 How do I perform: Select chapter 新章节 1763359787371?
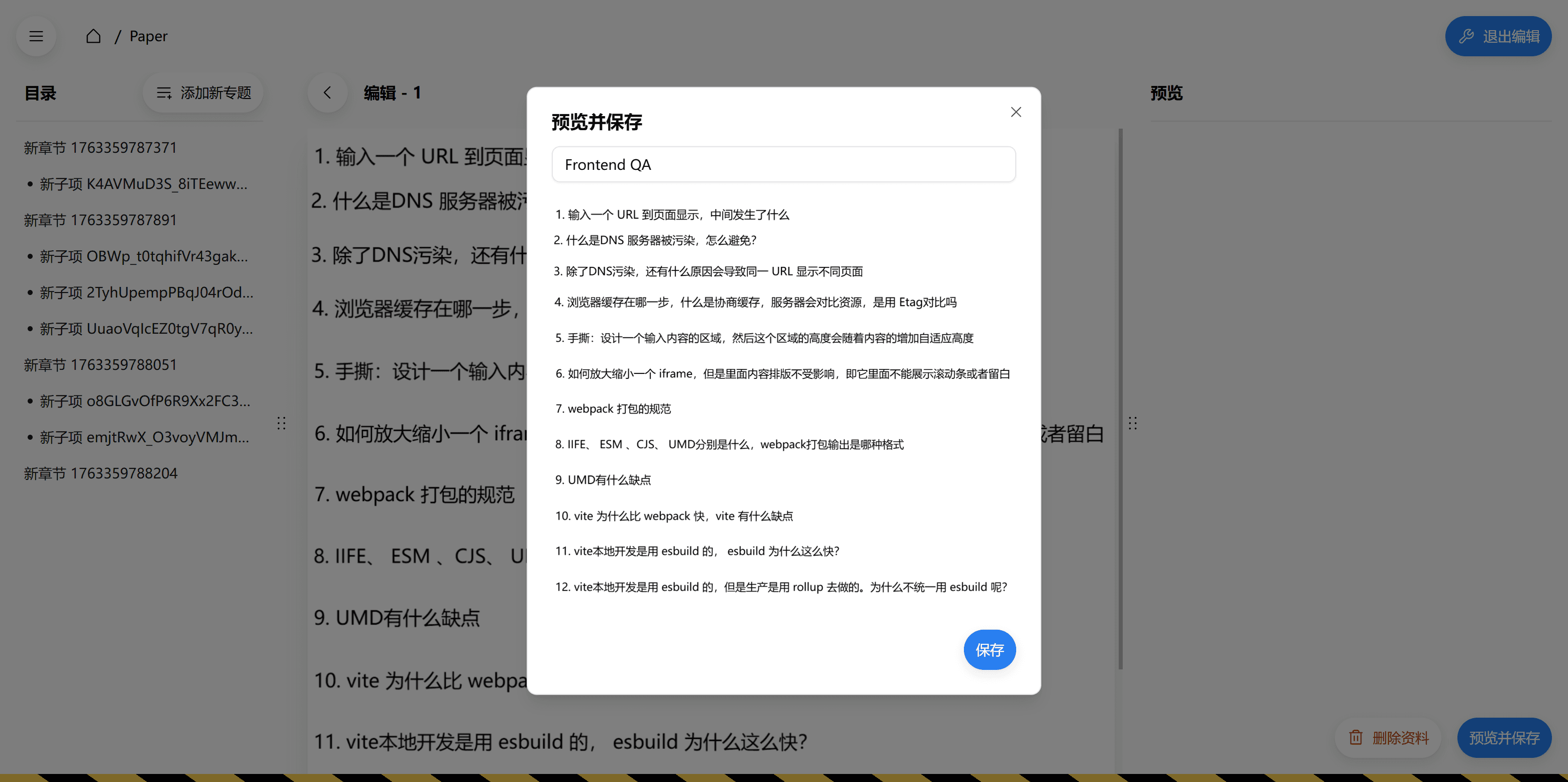click(101, 148)
